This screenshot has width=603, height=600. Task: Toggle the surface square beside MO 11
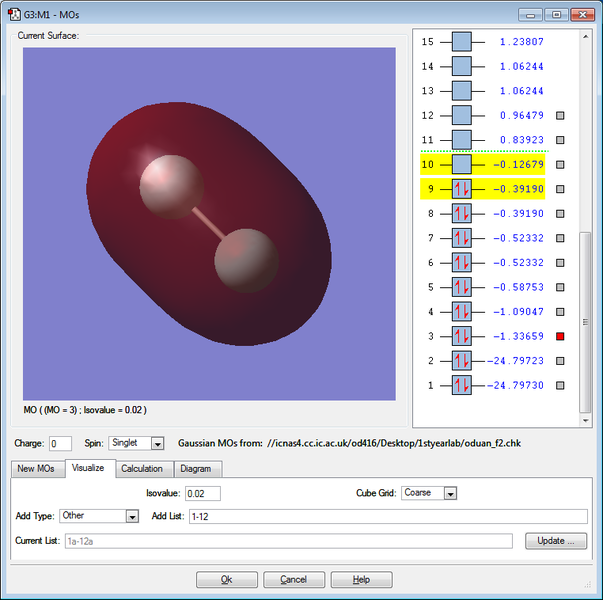click(560, 140)
